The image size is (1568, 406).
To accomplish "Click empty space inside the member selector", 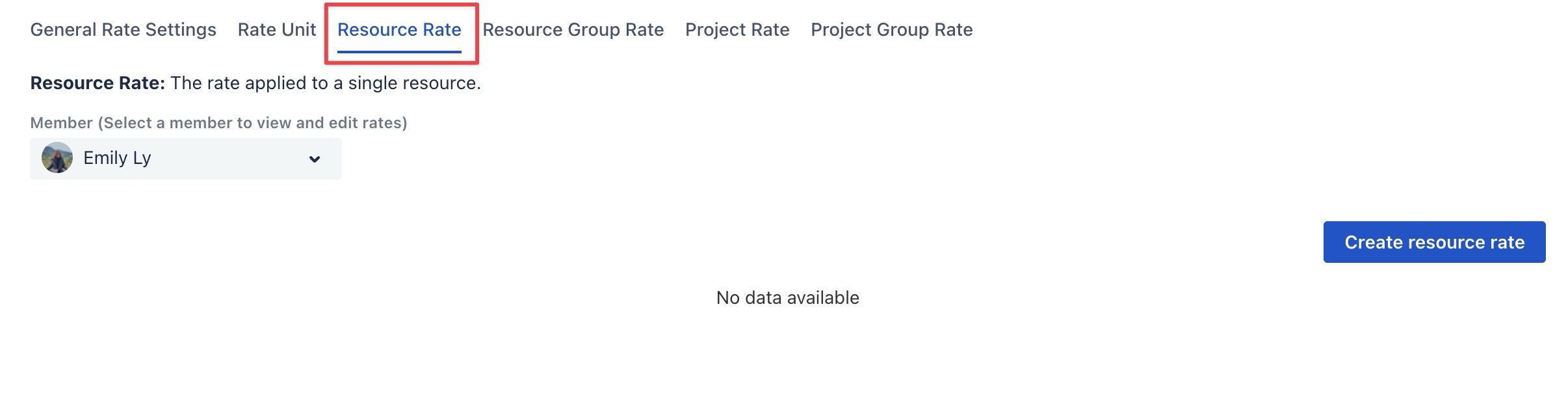I will pos(228,159).
